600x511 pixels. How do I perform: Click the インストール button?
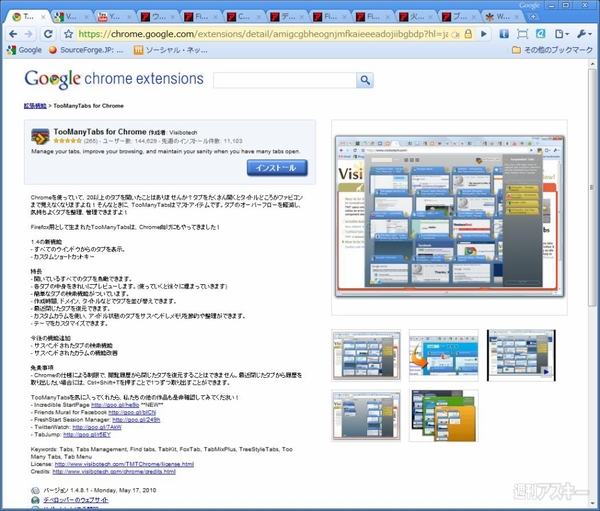277,168
